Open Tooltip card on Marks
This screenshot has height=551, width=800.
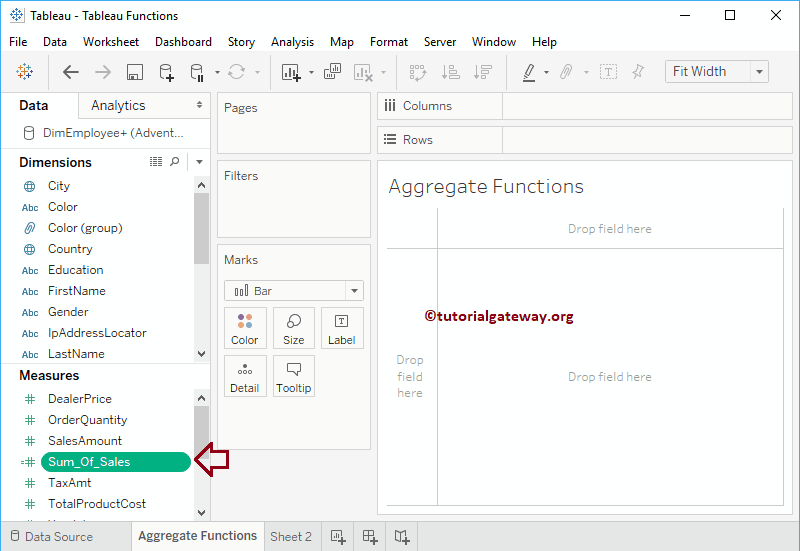pos(294,377)
